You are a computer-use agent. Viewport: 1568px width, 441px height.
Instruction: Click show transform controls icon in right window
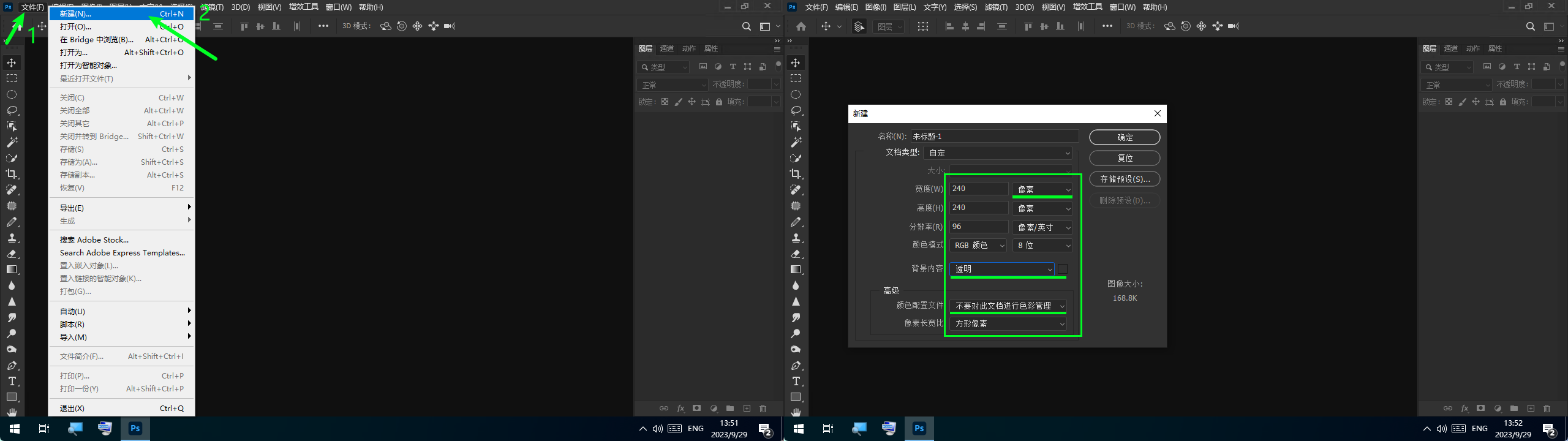point(922,26)
